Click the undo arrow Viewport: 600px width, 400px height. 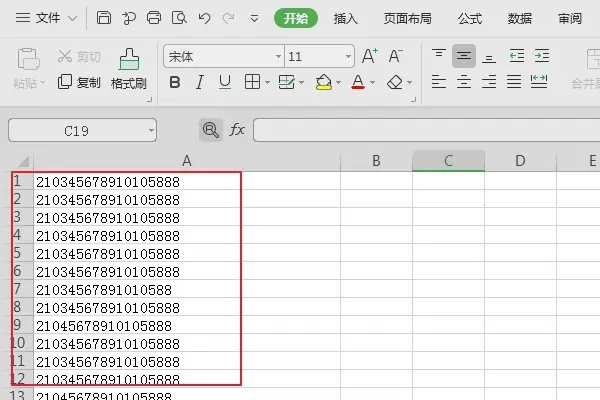click(x=204, y=18)
